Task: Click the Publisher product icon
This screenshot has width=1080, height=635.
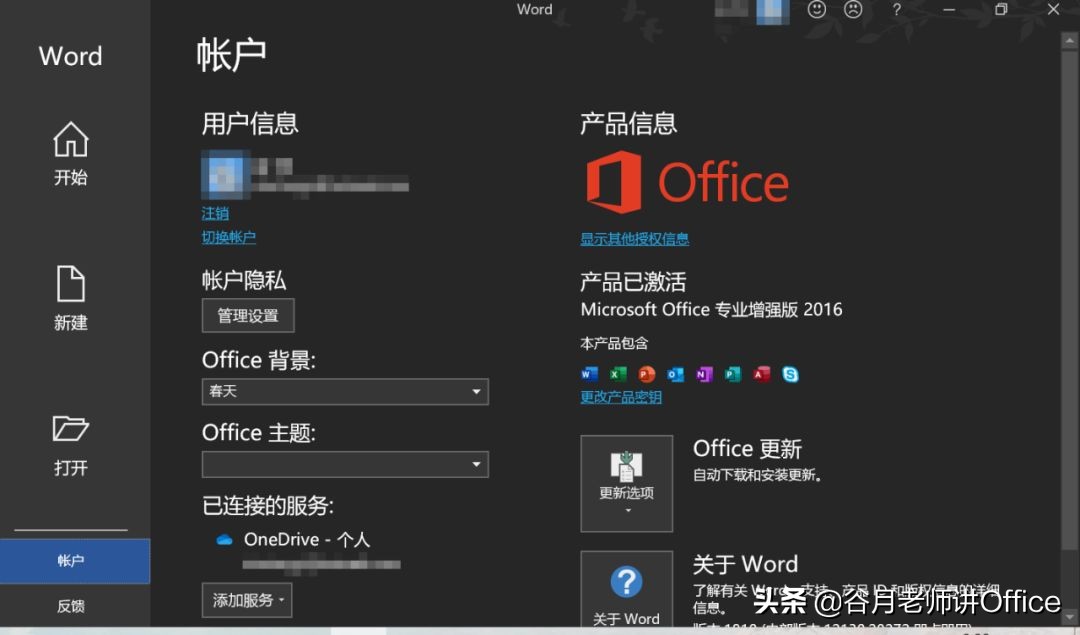Action: [733, 374]
